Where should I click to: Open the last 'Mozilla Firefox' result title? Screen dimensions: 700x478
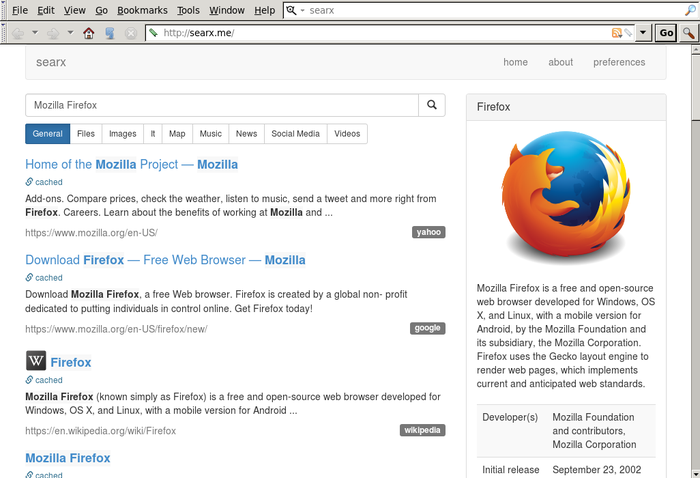pyautogui.click(x=68, y=458)
